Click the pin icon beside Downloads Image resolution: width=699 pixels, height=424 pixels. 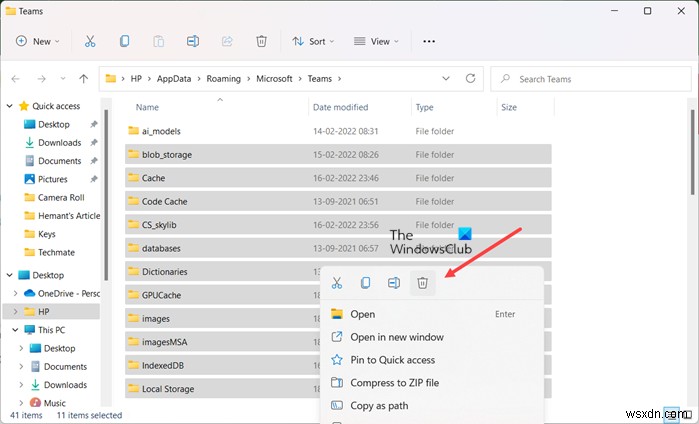click(x=94, y=143)
